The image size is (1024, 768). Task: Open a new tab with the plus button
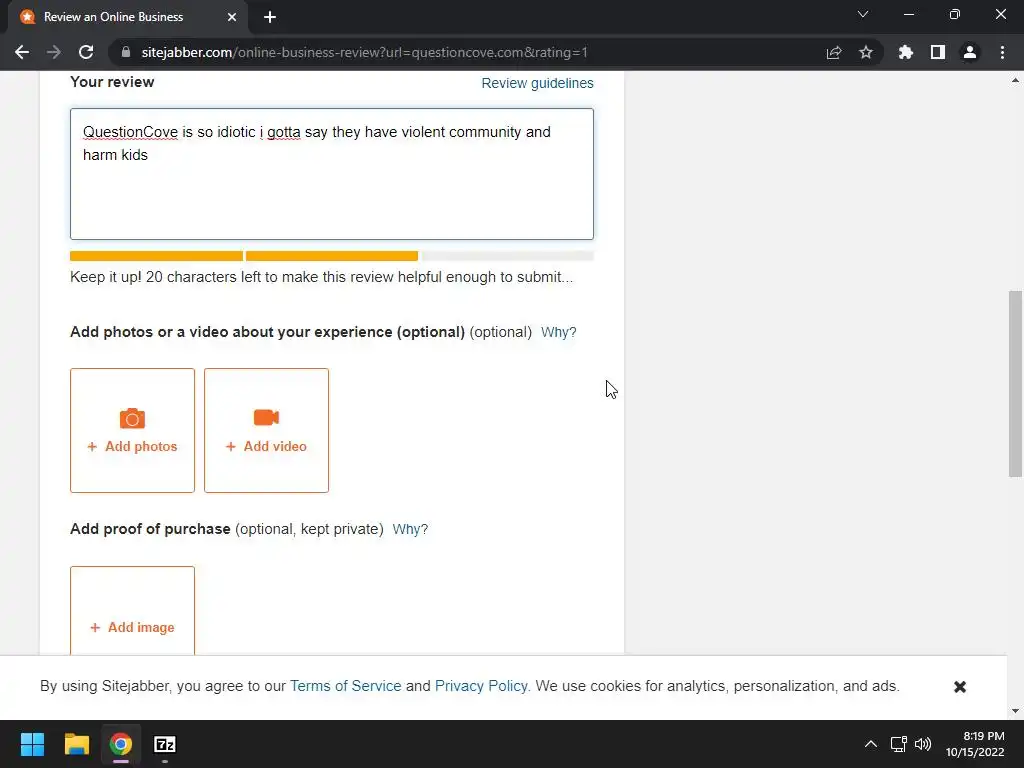coord(270,17)
